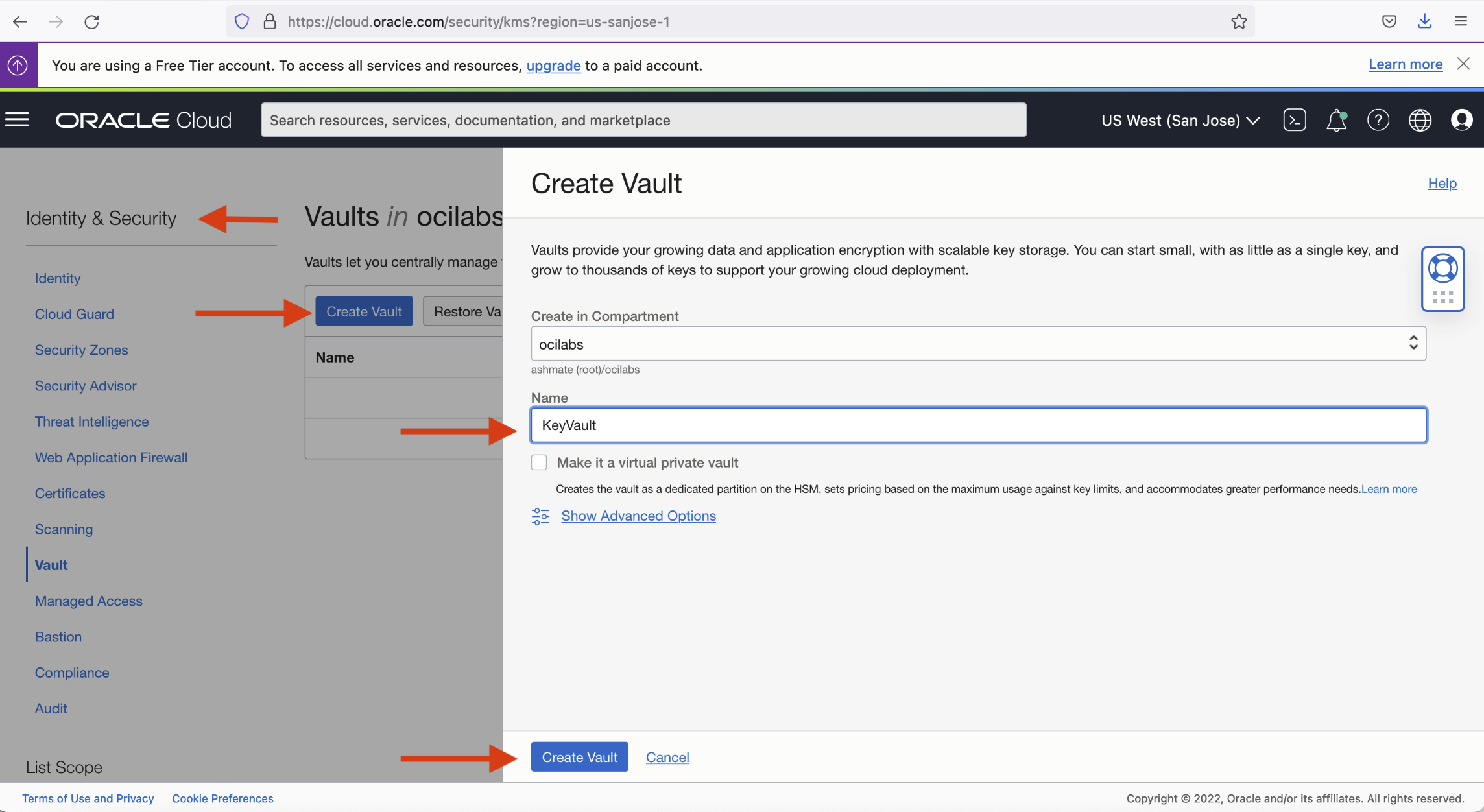Open the navigation hamburger menu
Screen dimensions: 1484x812
tap(18, 119)
